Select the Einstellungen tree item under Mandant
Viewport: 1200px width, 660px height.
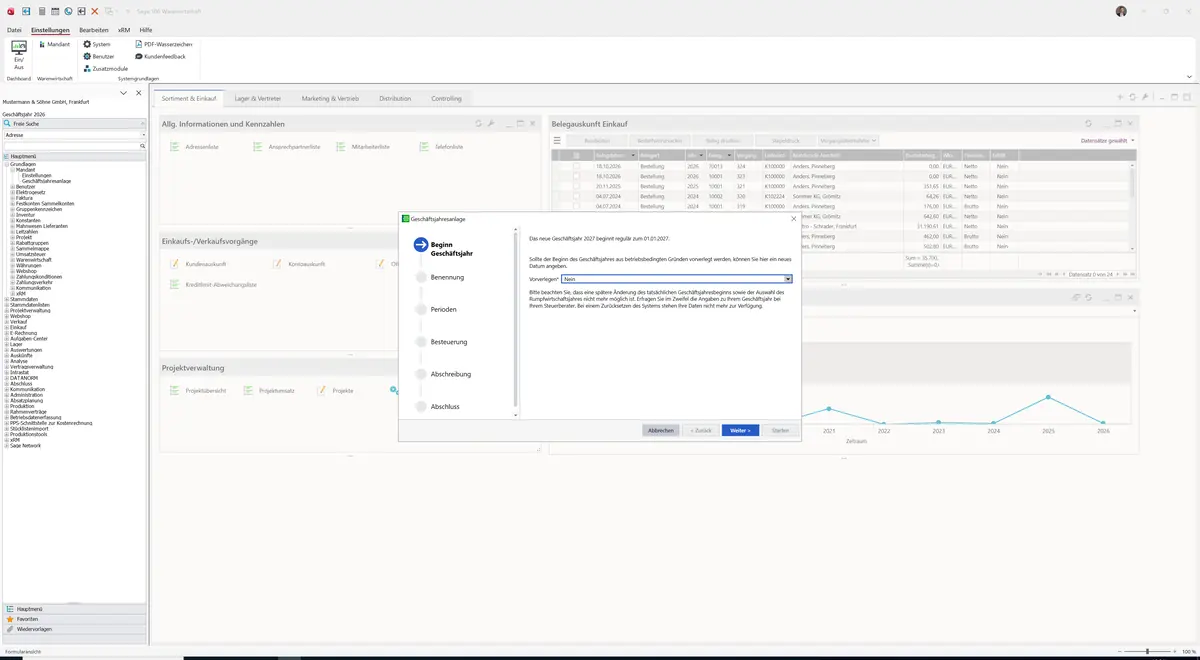tap(37, 175)
